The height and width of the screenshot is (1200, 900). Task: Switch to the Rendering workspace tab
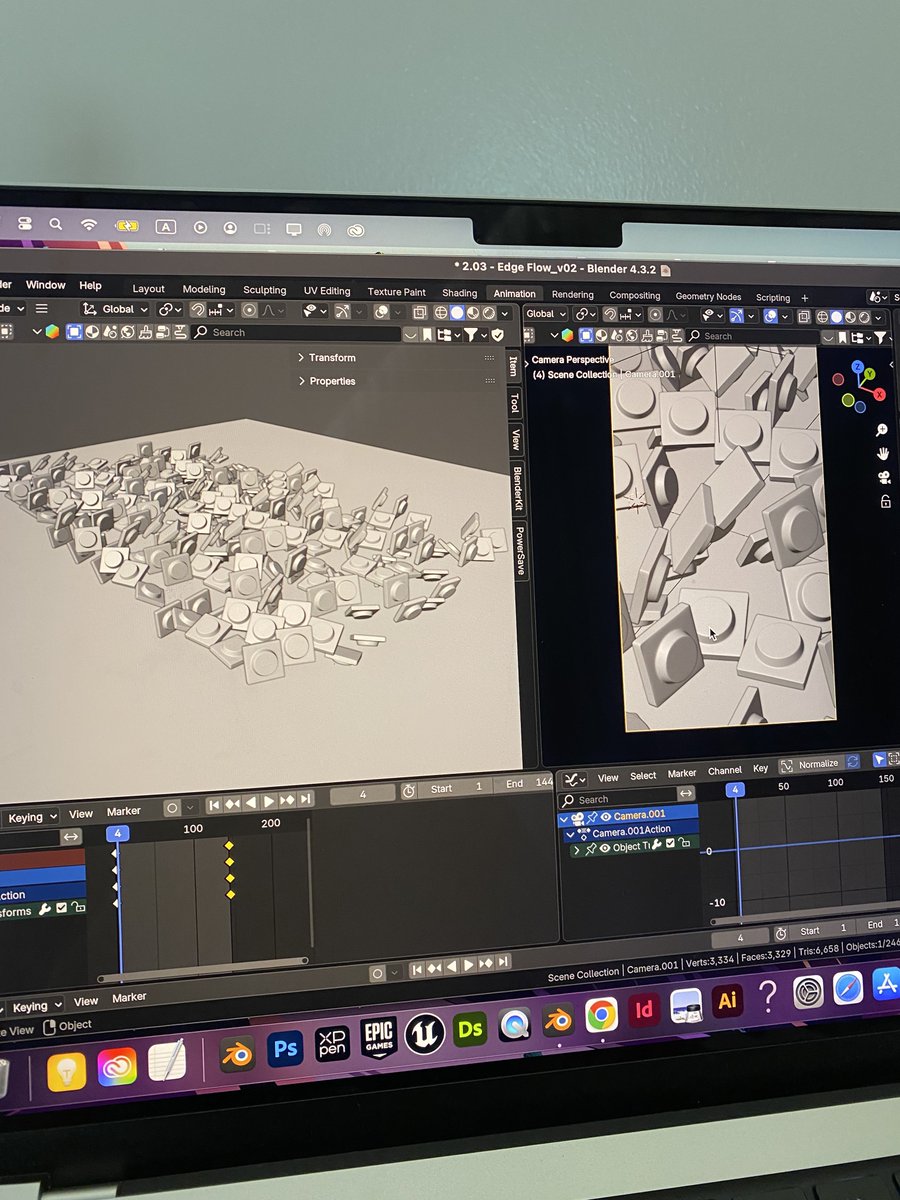[572, 295]
